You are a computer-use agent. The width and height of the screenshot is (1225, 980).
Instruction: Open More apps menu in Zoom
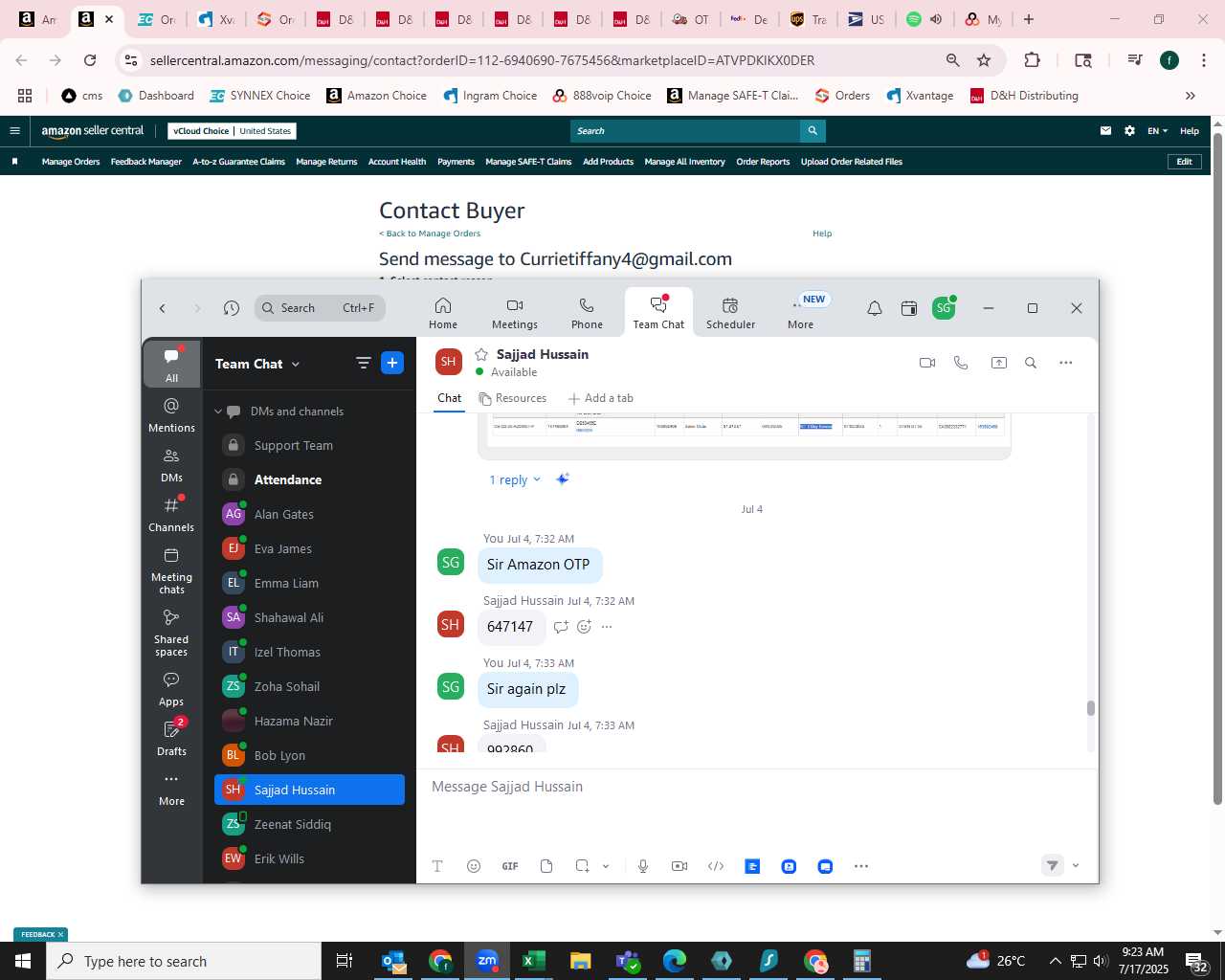point(801,313)
